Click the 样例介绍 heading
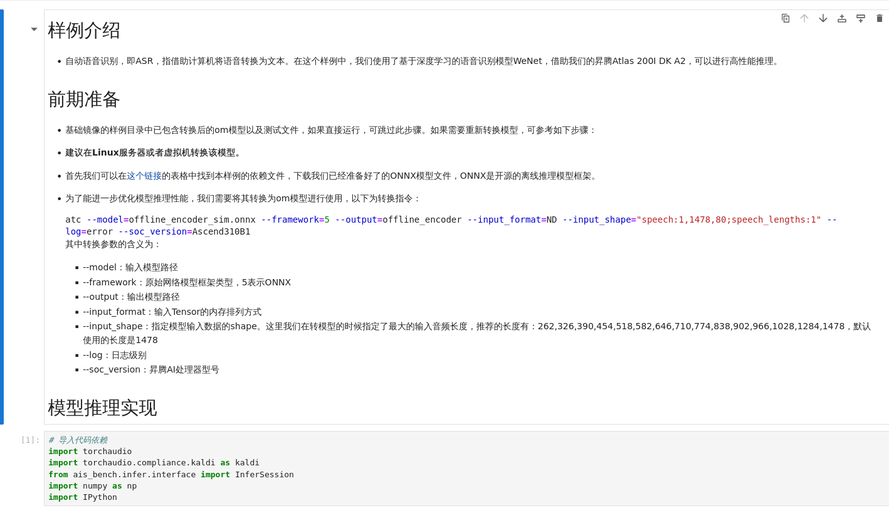889x508 pixels. point(84,30)
